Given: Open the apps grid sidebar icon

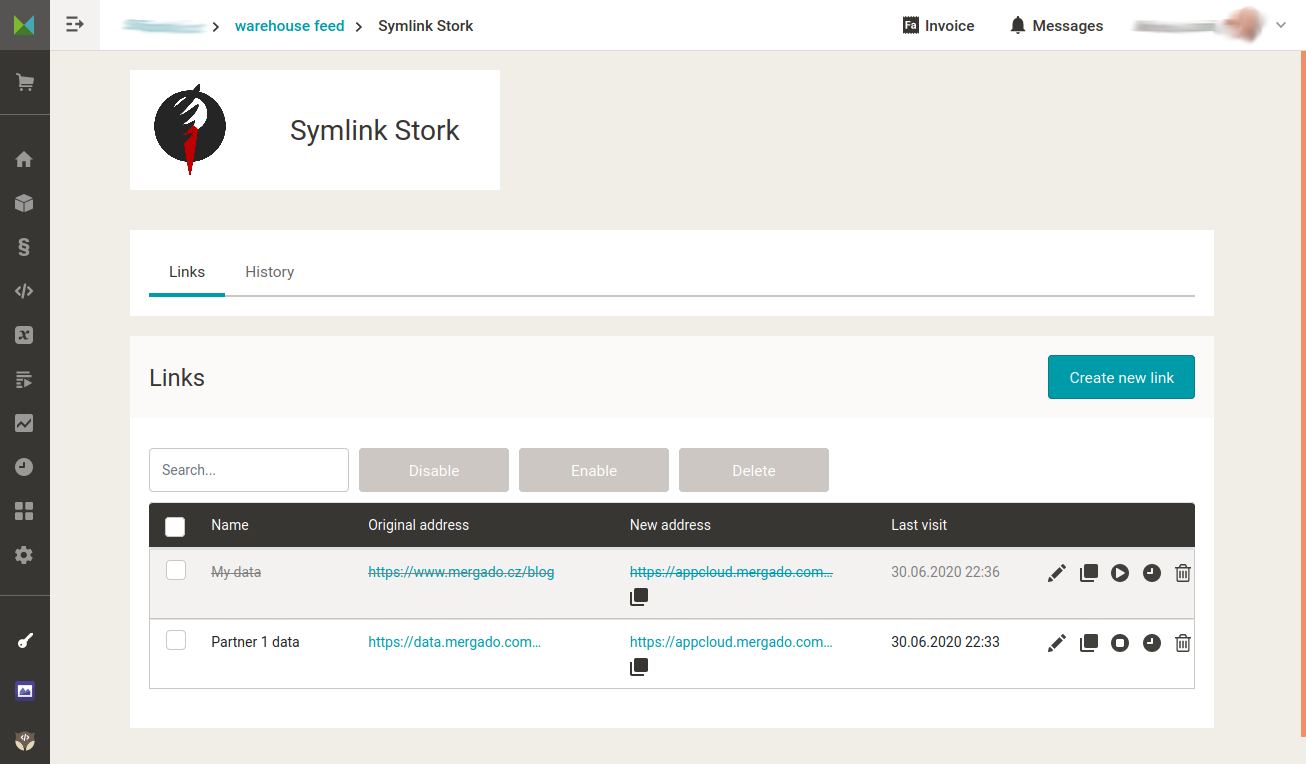Looking at the screenshot, I should (x=24, y=511).
